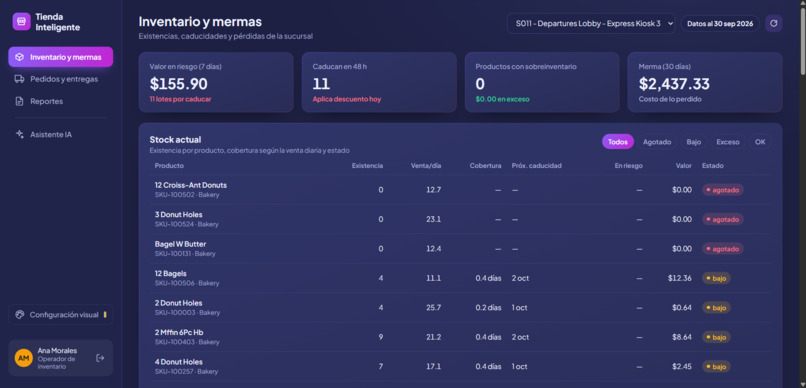Click the Estado column header
This screenshot has height=388, width=806.
(712, 165)
